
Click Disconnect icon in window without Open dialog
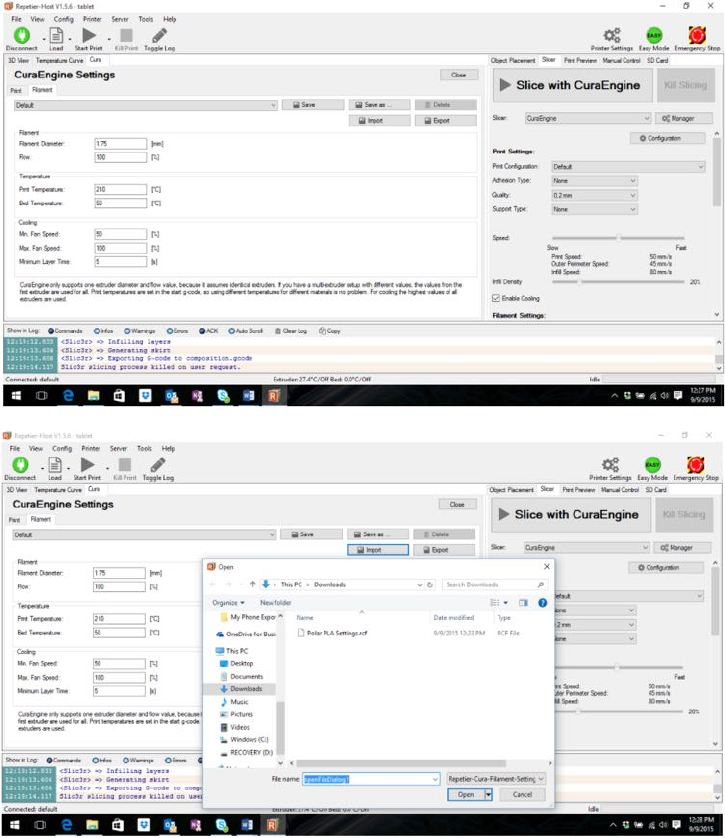pyautogui.click(x=21, y=35)
